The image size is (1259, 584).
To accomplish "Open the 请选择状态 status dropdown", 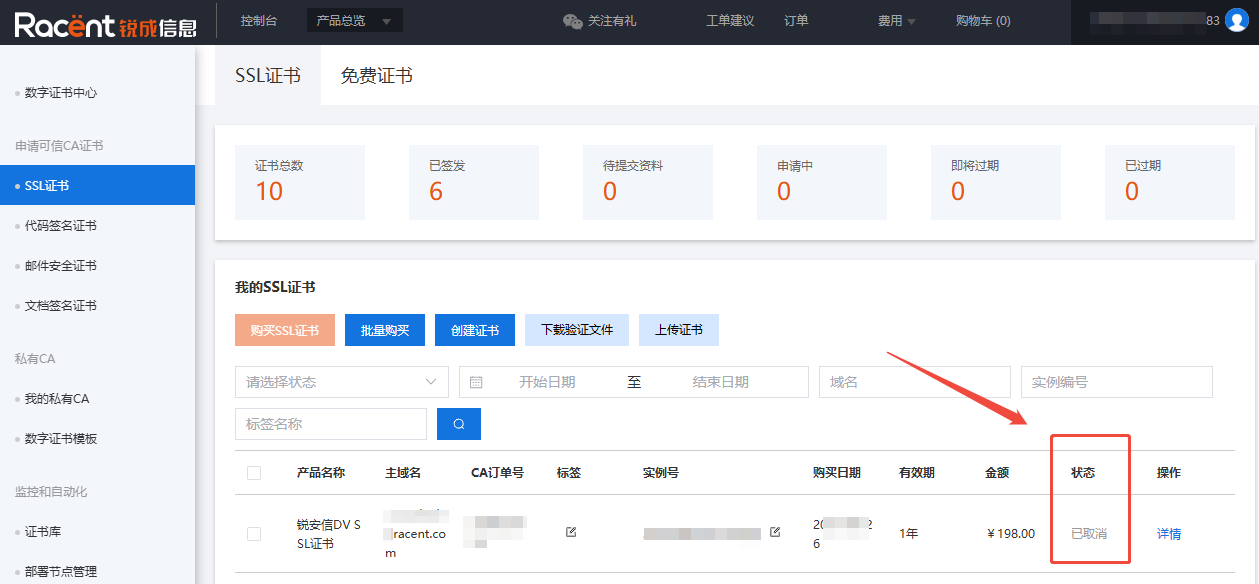I will coord(341,382).
